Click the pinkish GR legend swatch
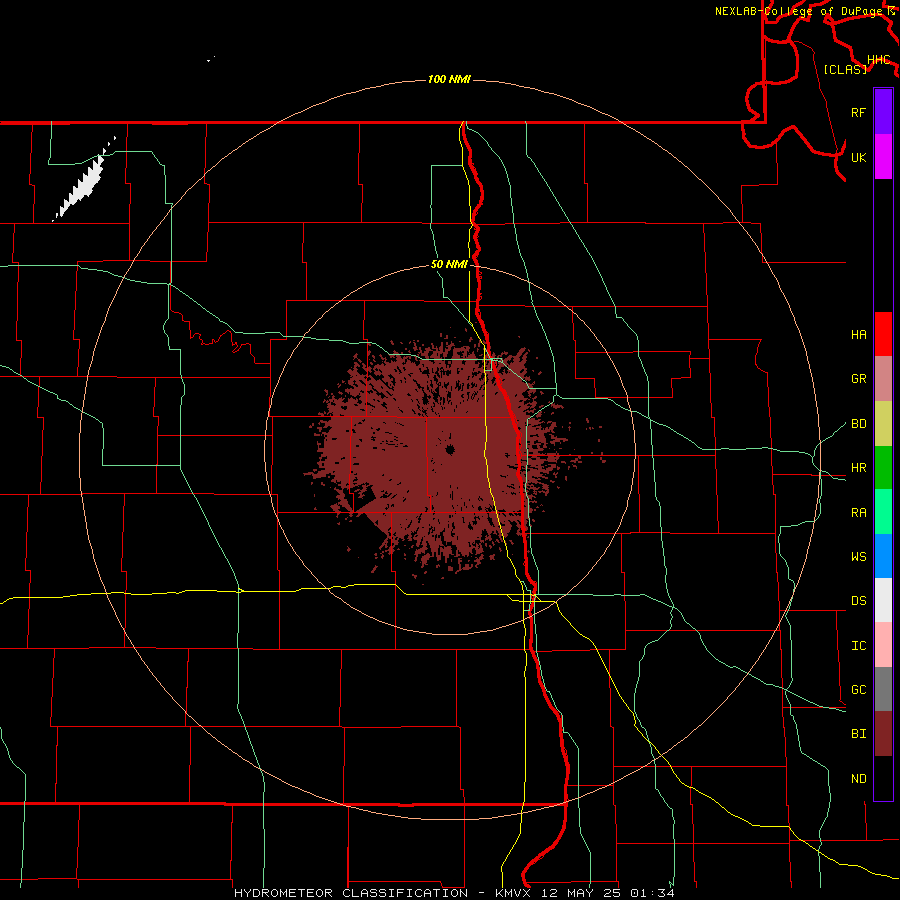Screen dimensions: 900x900 [x=883, y=379]
